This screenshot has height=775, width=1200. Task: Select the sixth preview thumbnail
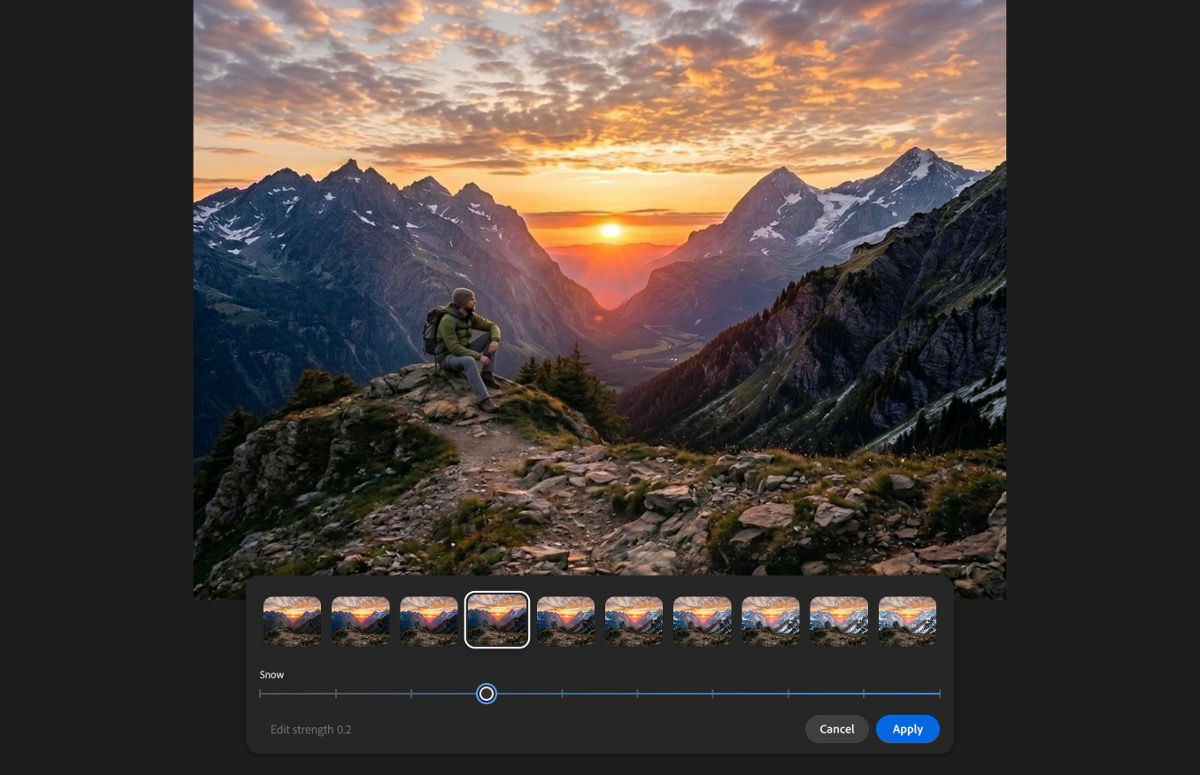point(635,620)
